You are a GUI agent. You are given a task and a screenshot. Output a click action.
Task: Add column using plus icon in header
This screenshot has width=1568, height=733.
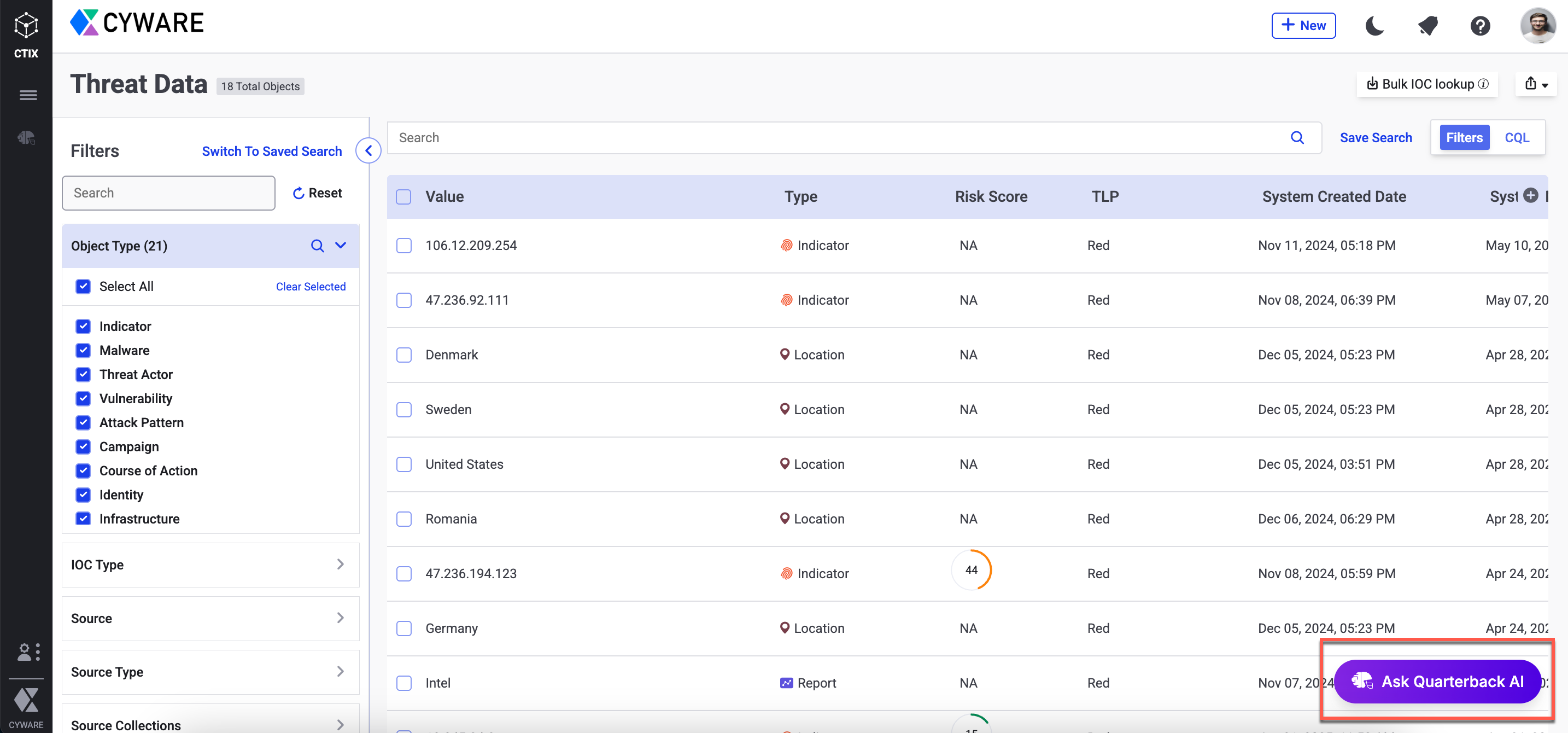point(1530,195)
